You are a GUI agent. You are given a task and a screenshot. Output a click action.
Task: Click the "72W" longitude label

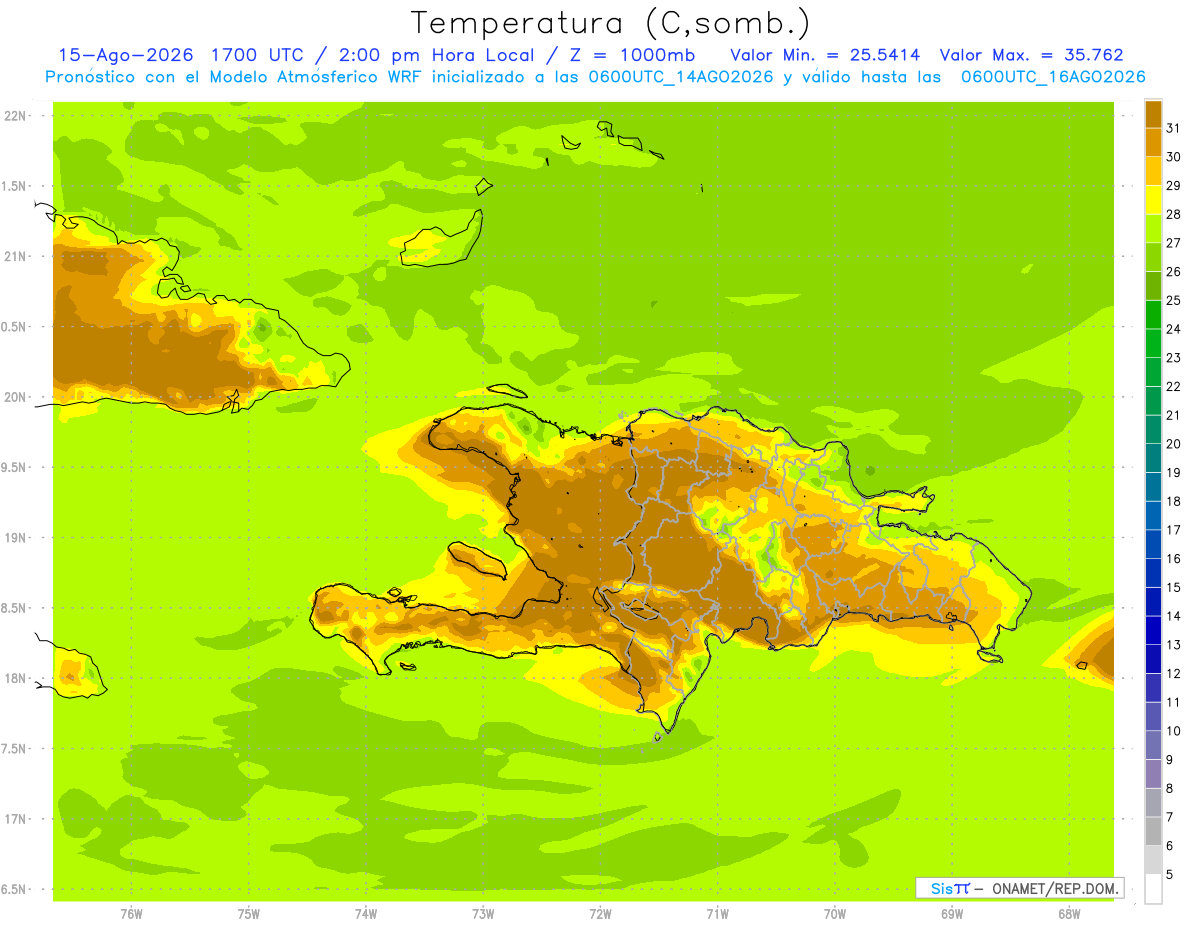[600, 914]
